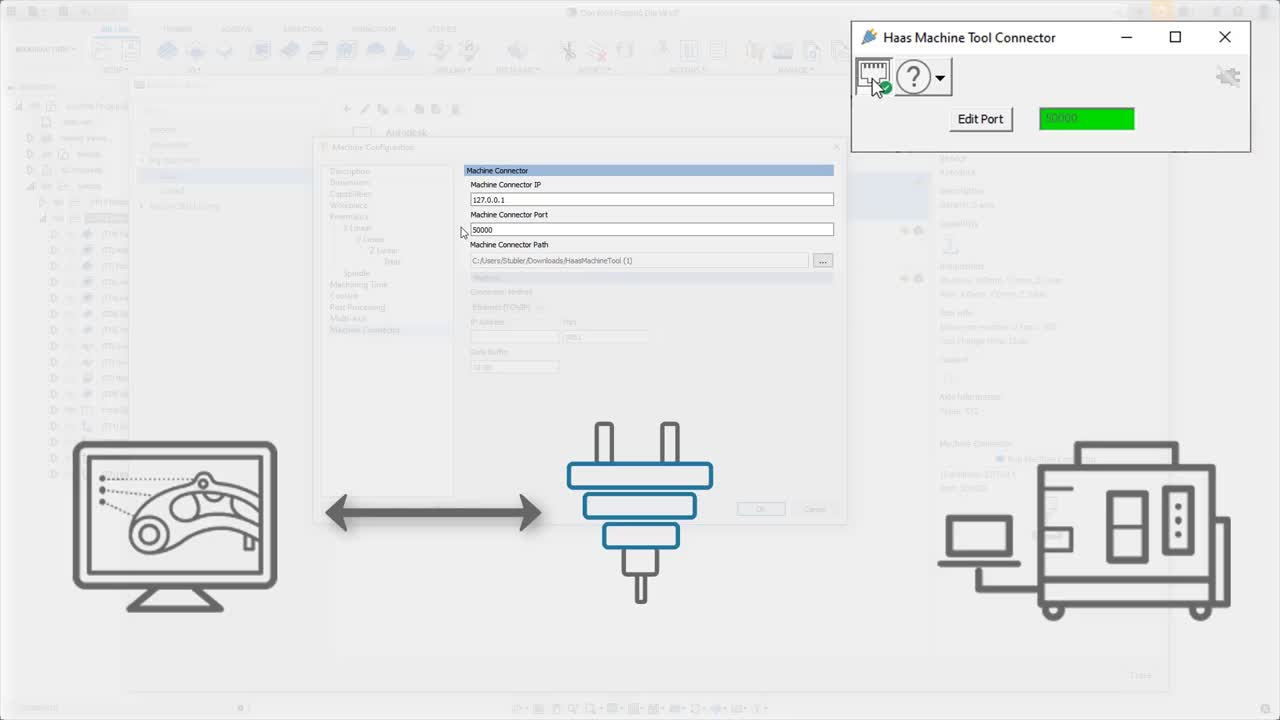
Task: Click OK in Machine Configuration dialog
Action: pos(761,509)
